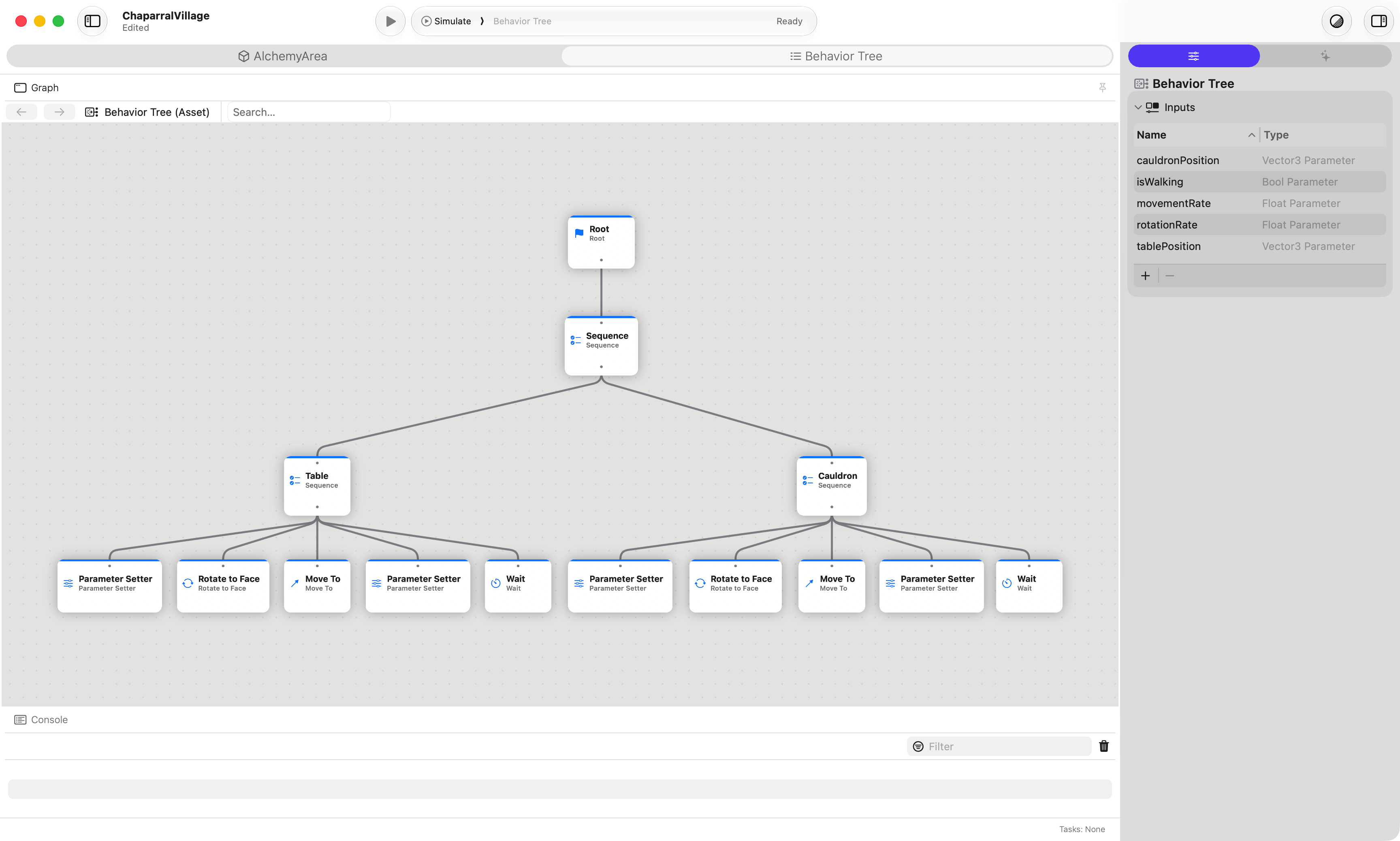Select Rotate to Face node under Cauldron
This screenshot has width=1400, height=841.
point(735,586)
